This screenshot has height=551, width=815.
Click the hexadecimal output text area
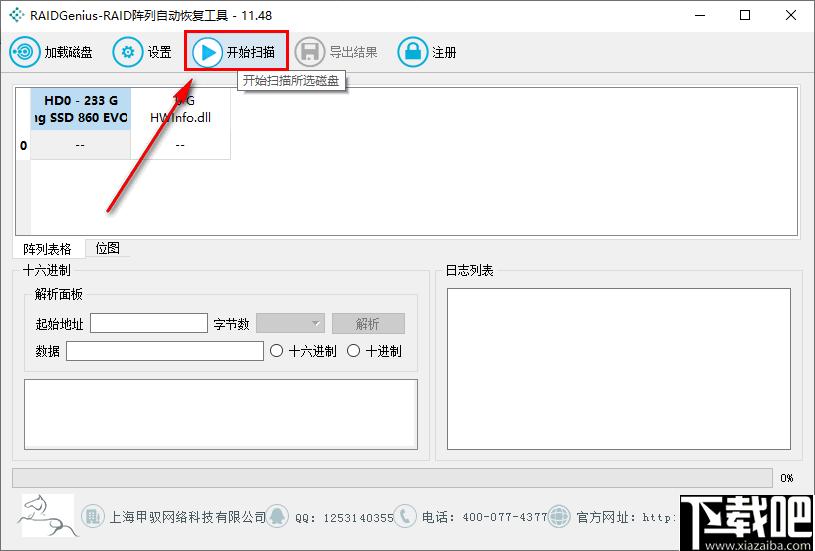coord(221,414)
